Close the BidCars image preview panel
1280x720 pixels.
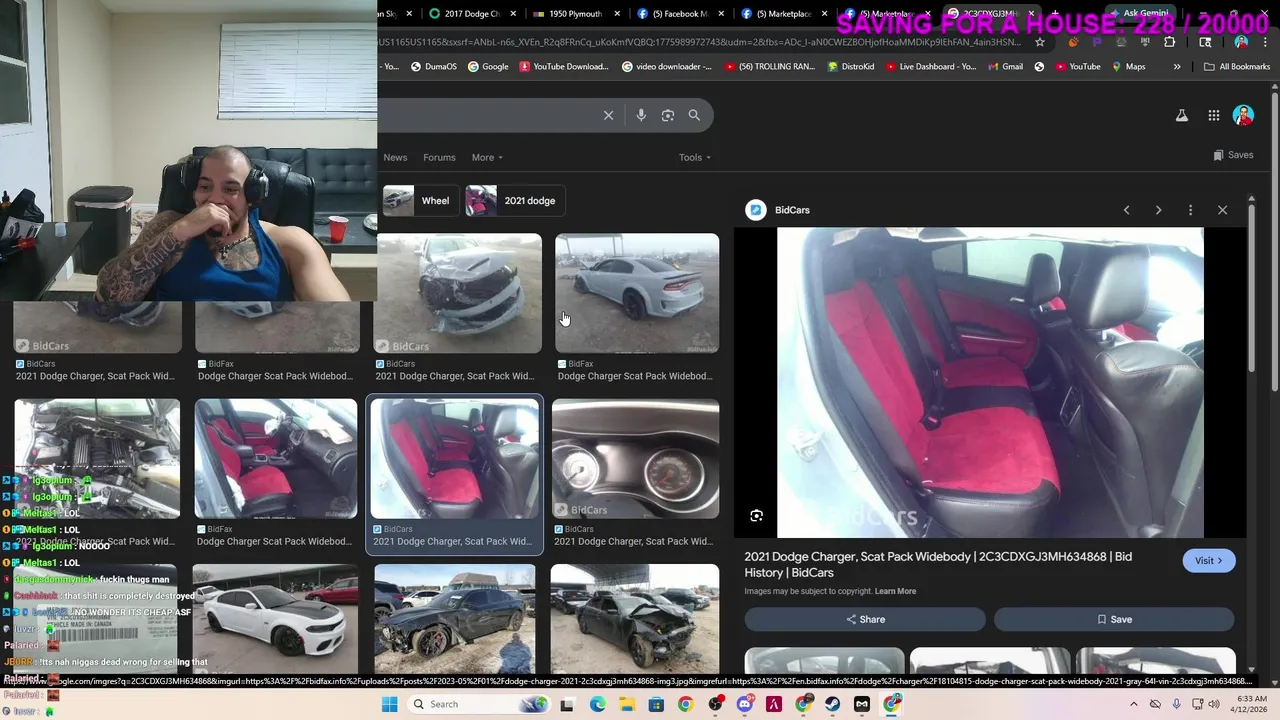(x=1222, y=210)
